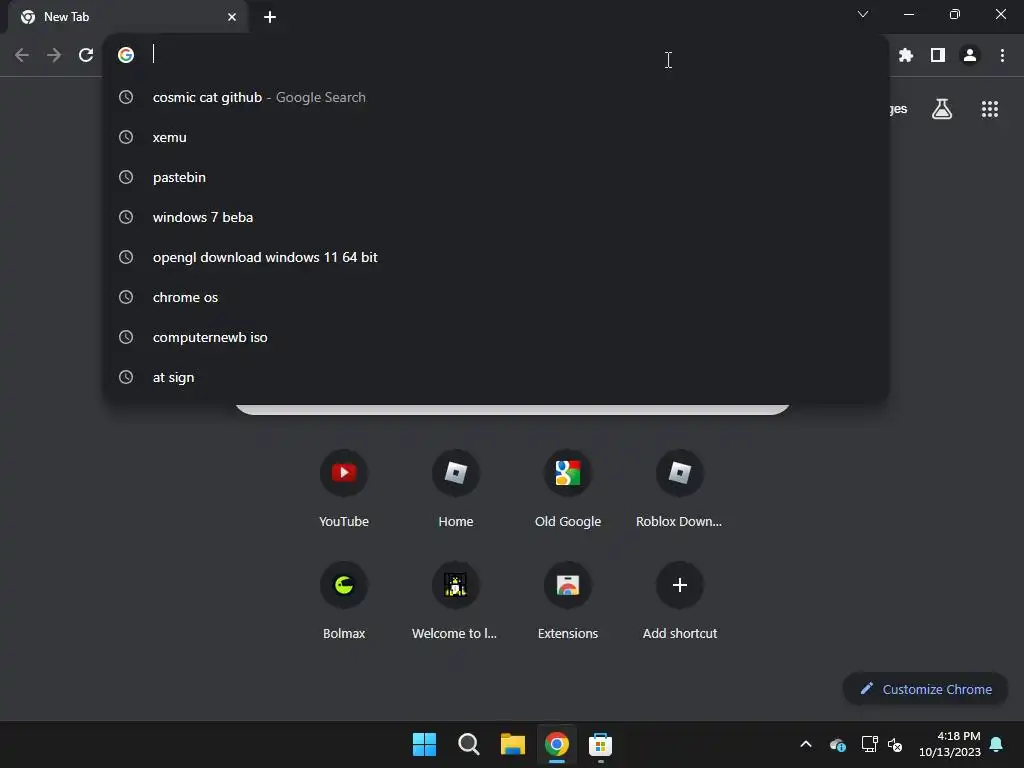The image size is (1024, 768).
Task: Open the Home Roblox shortcut
Action: (456, 488)
